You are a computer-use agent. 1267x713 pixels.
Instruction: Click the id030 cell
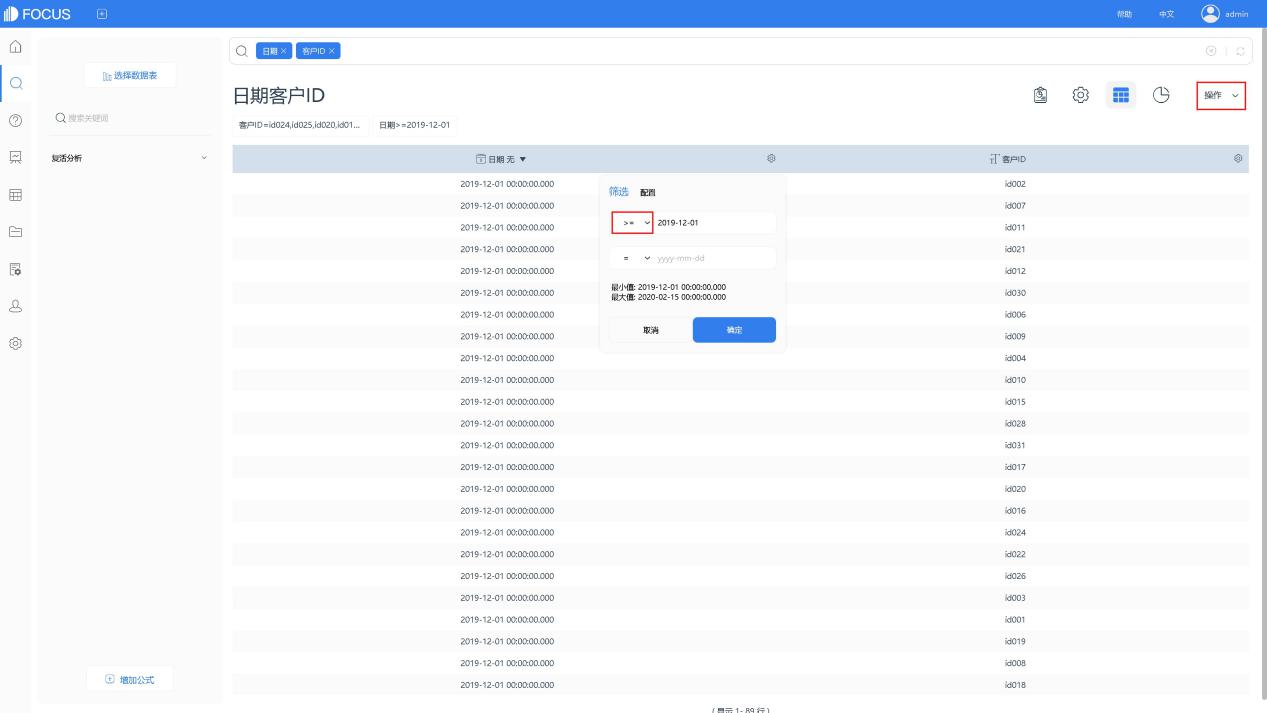pyautogui.click(x=1015, y=293)
